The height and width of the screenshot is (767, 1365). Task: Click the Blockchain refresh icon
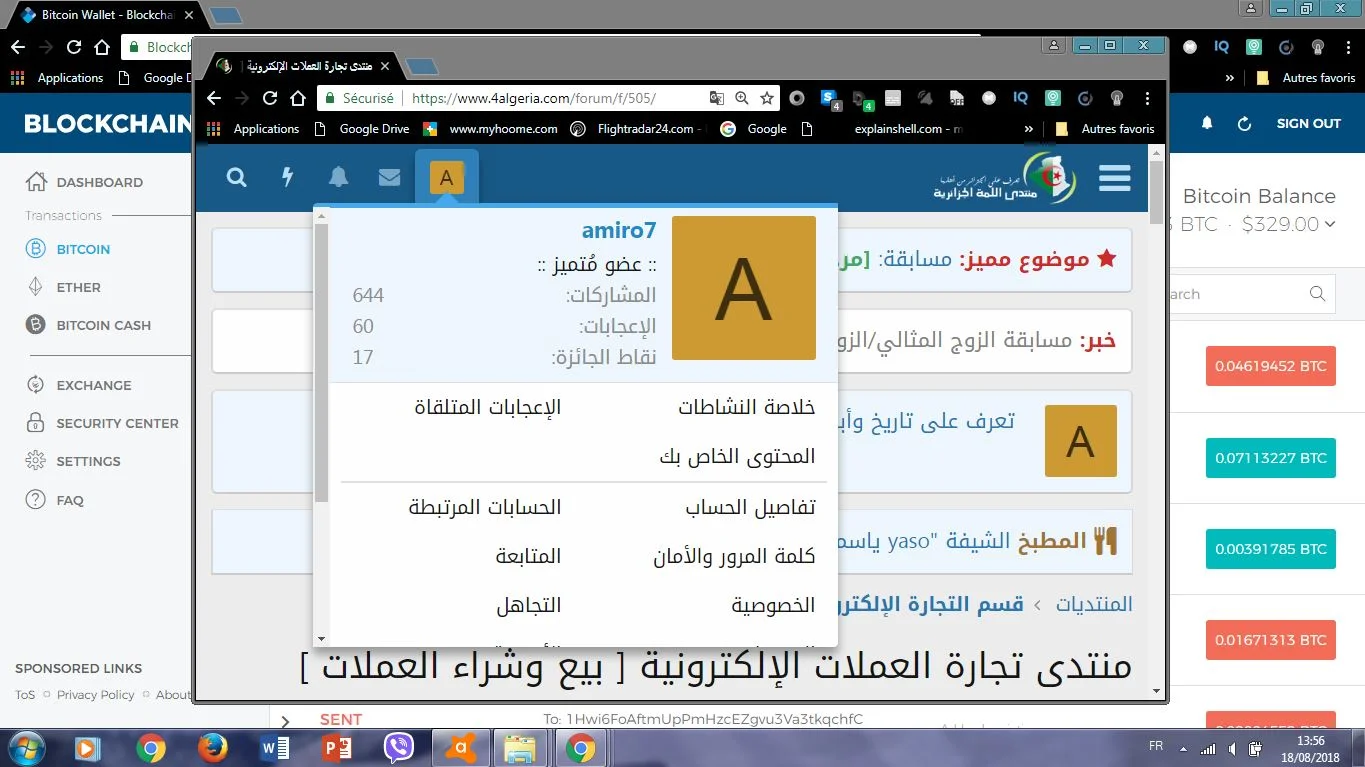click(x=1244, y=124)
